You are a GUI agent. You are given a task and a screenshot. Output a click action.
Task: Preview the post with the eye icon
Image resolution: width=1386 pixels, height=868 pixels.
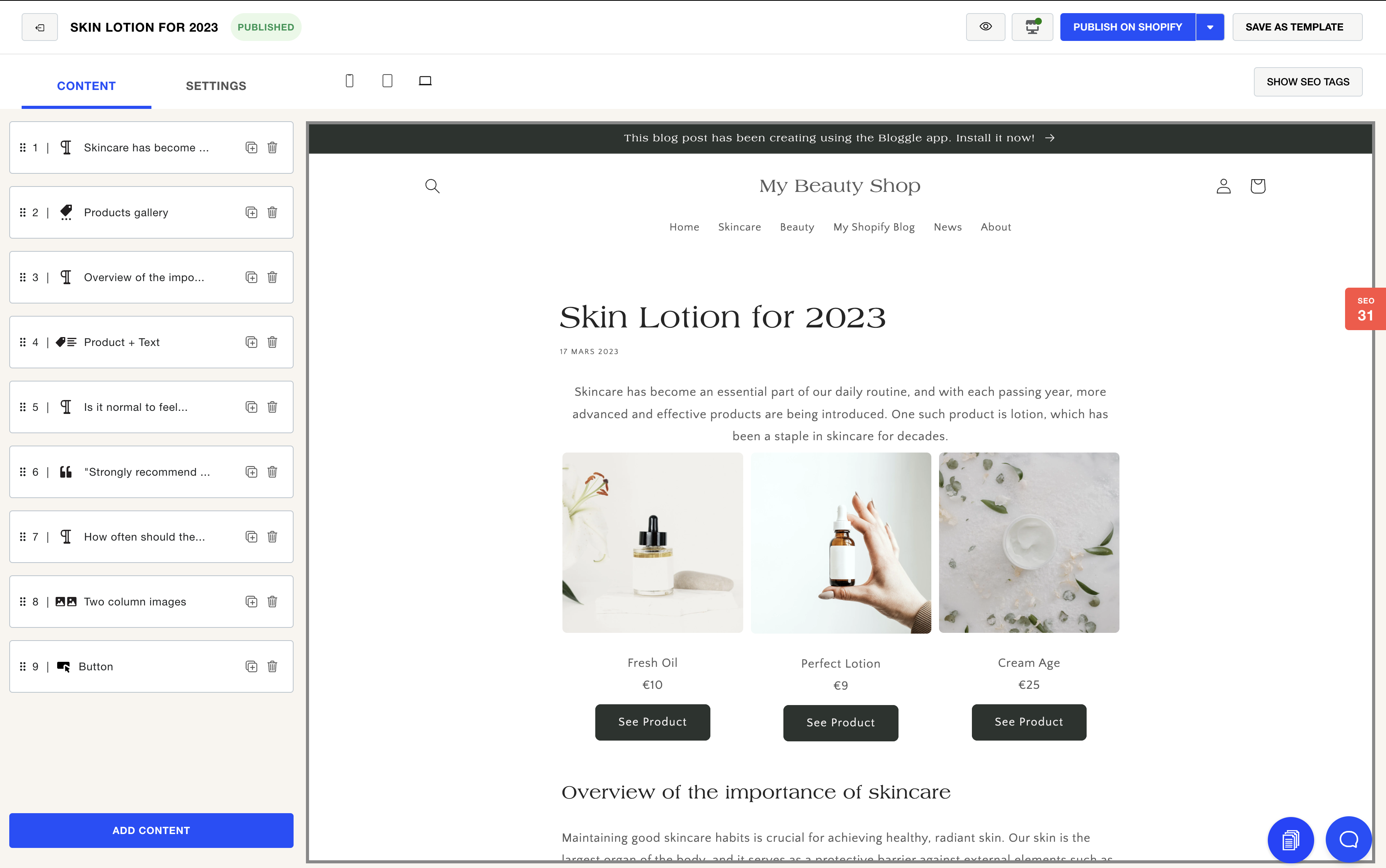(x=985, y=26)
